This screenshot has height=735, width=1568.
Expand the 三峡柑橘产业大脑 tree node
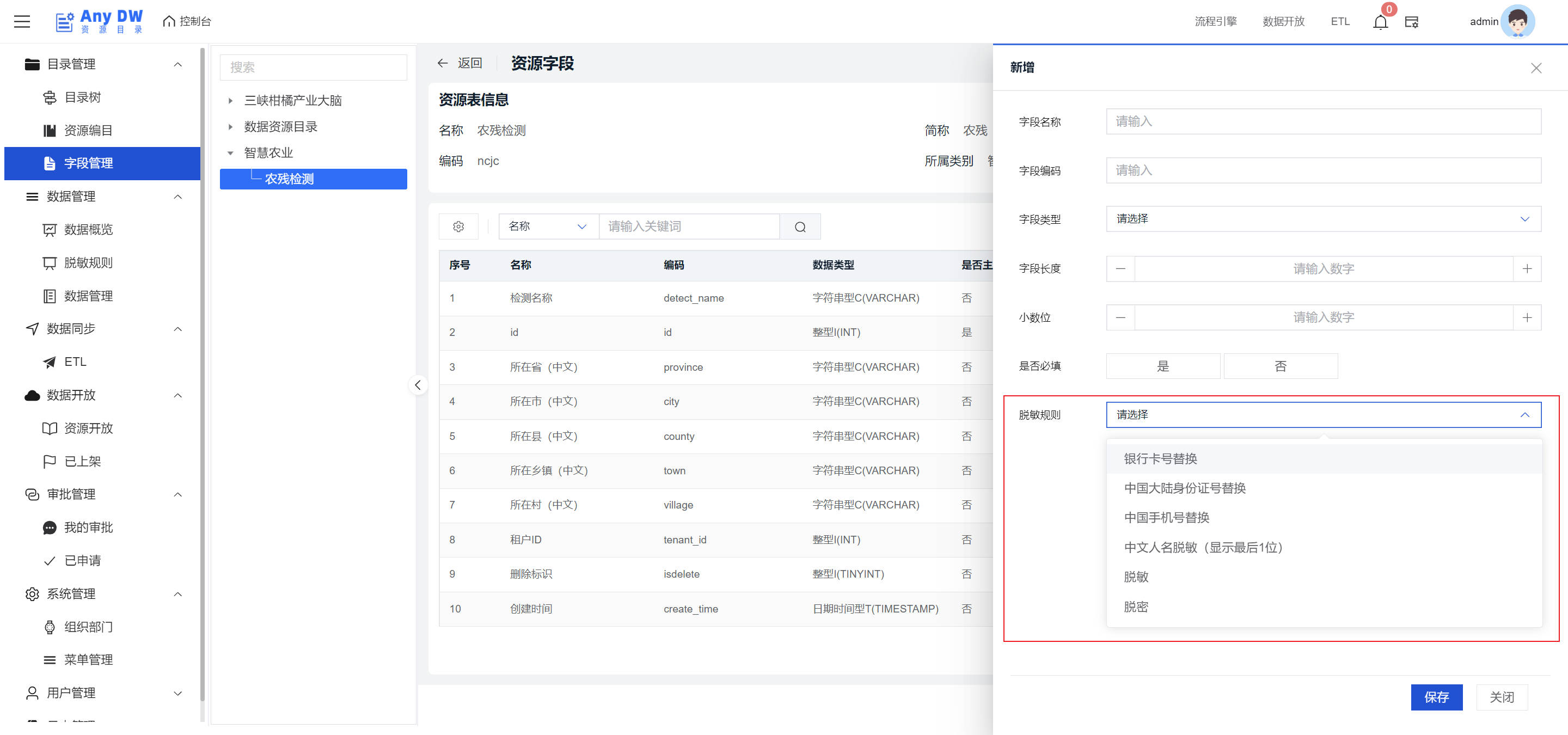pyautogui.click(x=231, y=100)
